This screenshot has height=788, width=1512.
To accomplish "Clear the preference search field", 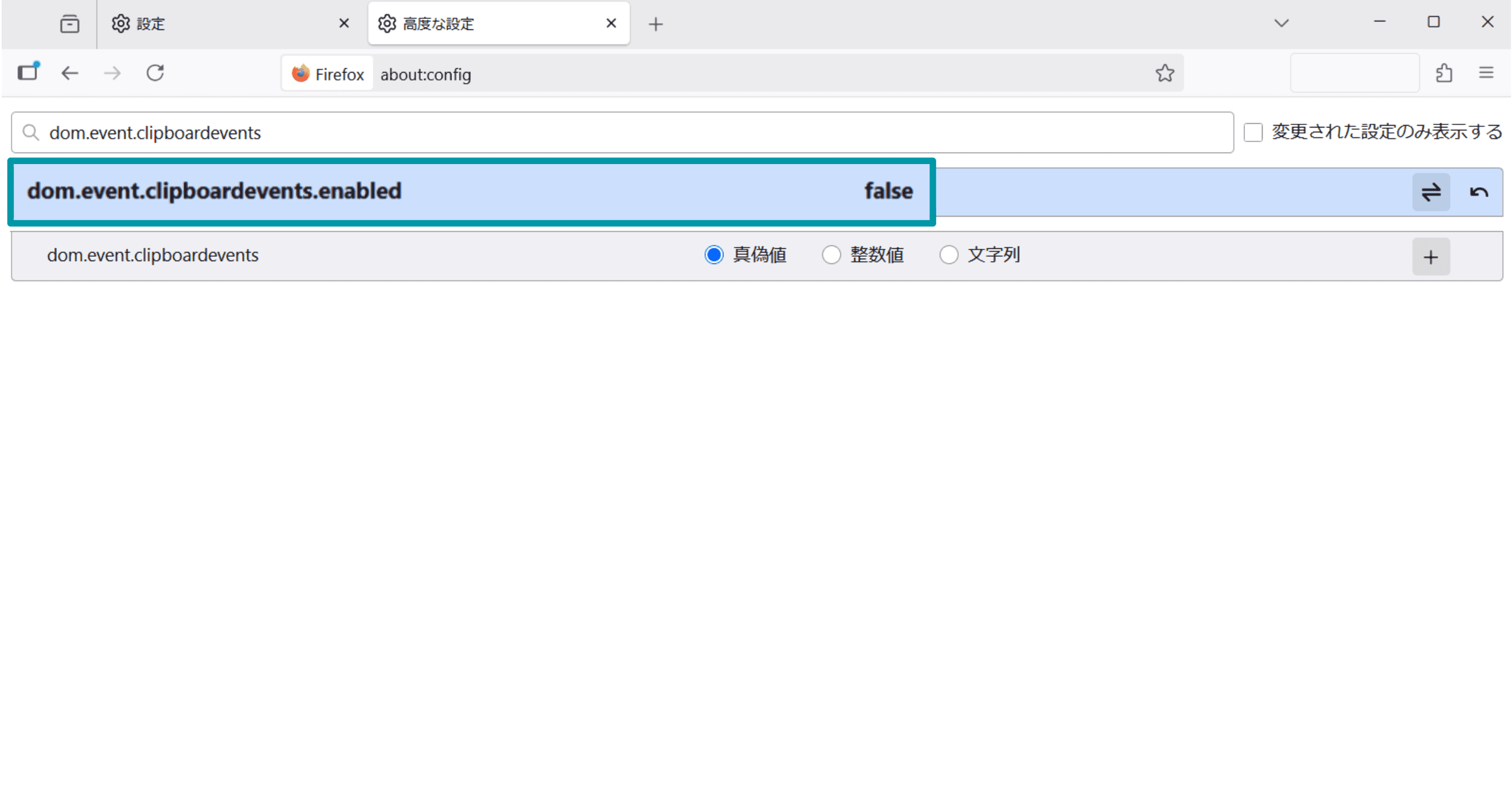I will pos(610,132).
